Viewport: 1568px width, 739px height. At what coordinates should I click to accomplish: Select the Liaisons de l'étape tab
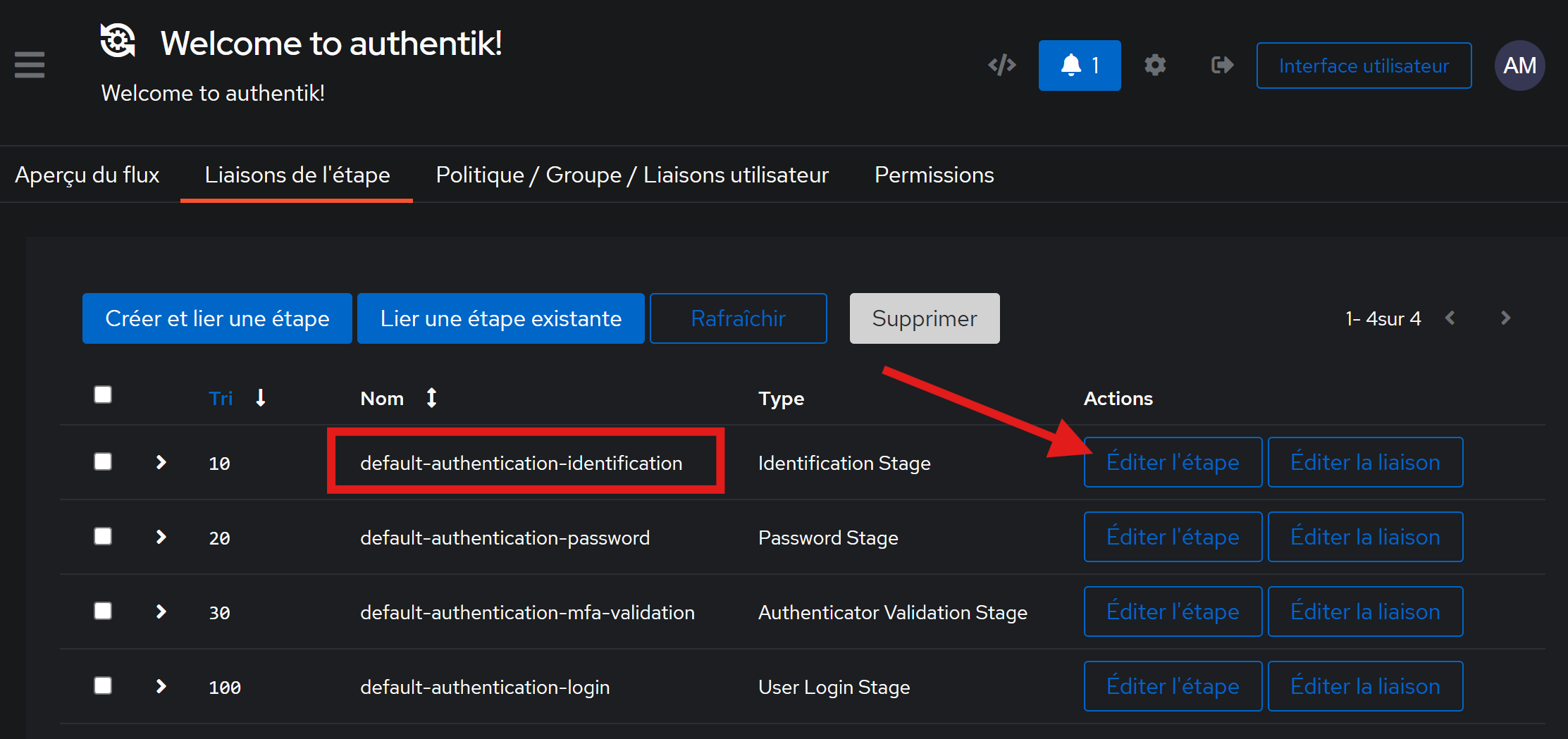(x=297, y=175)
